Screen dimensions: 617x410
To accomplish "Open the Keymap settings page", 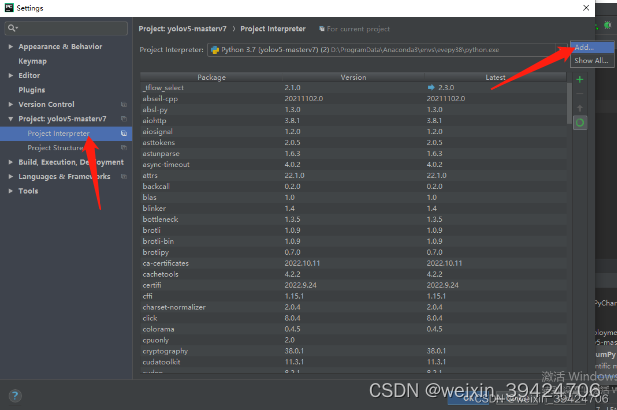I will tap(32, 61).
